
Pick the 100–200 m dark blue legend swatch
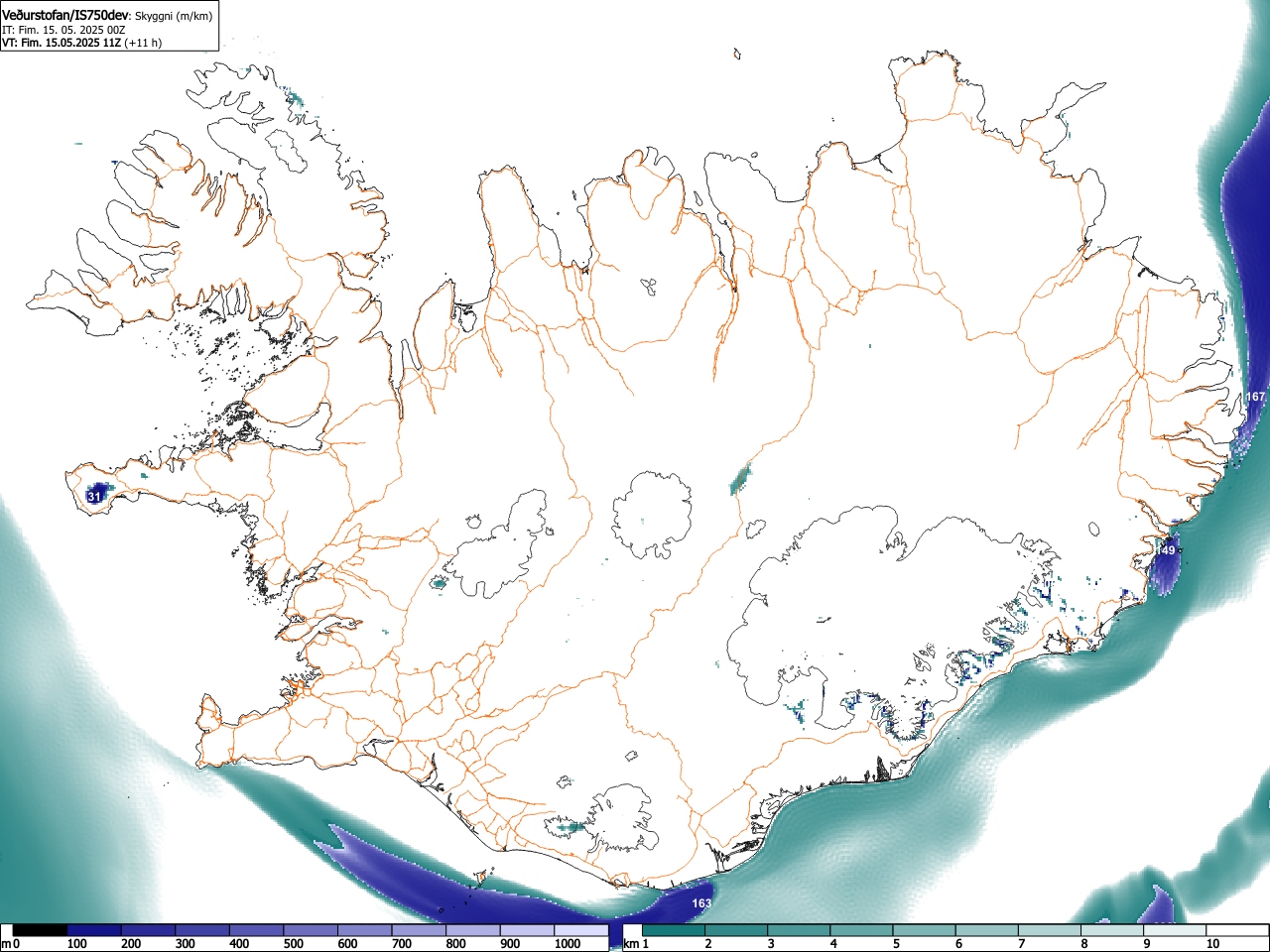coord(94,930)
